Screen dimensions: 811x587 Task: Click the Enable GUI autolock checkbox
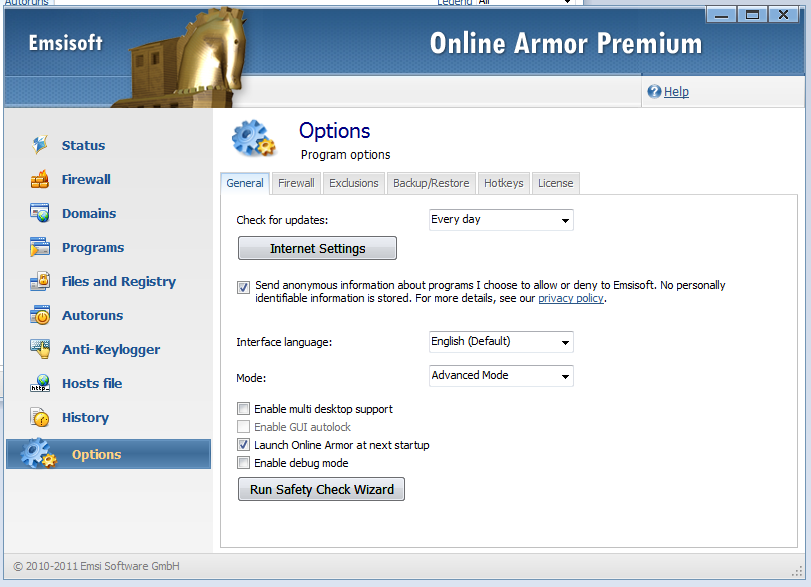[244, 427]
